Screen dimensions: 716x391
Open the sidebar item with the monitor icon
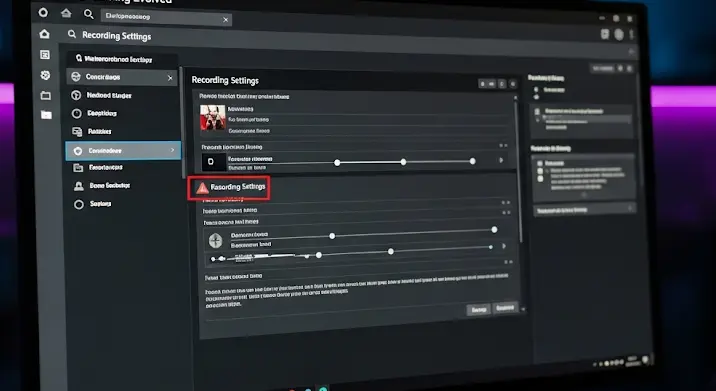[122, 132]
